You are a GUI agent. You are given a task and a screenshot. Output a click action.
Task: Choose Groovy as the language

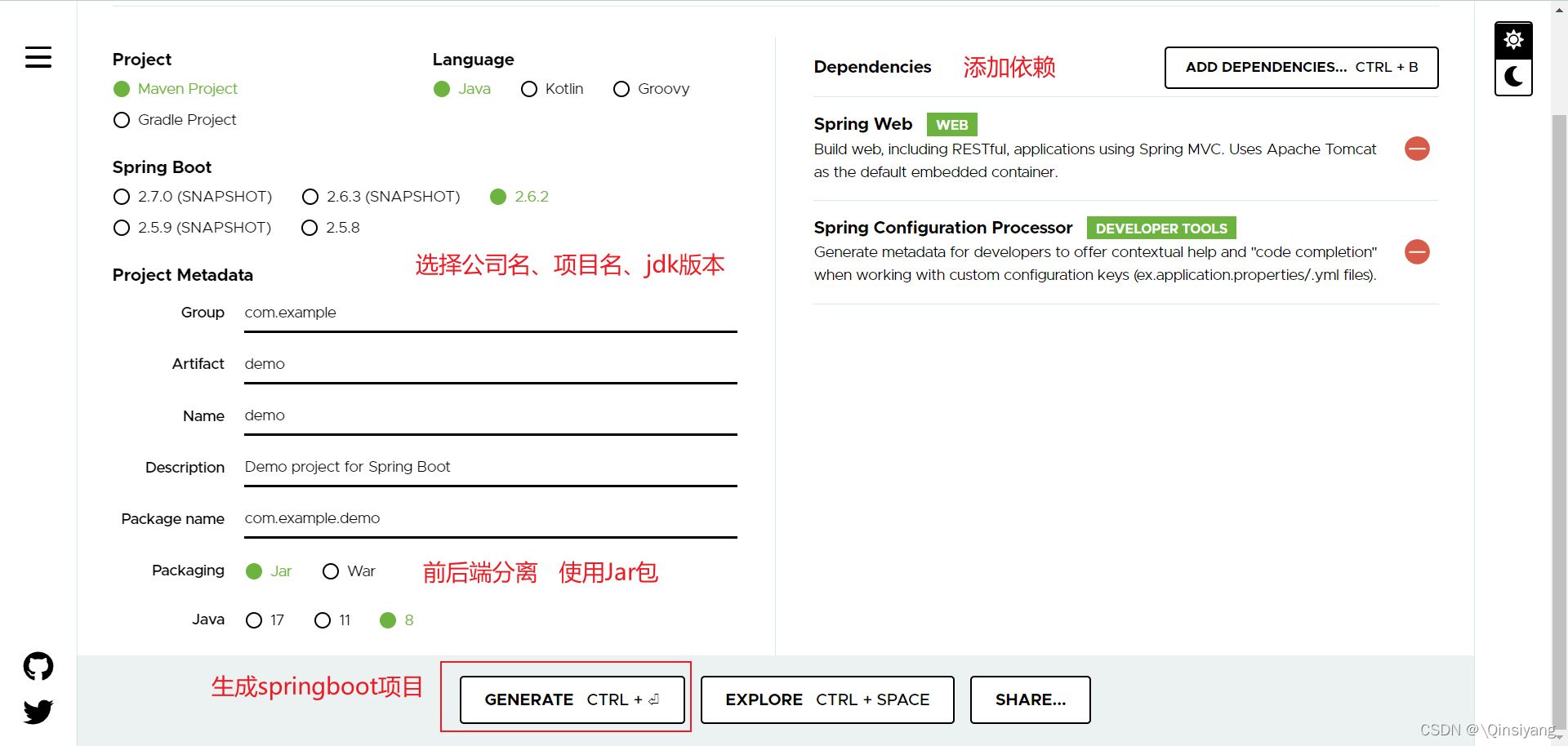click(x=651, y=88)
